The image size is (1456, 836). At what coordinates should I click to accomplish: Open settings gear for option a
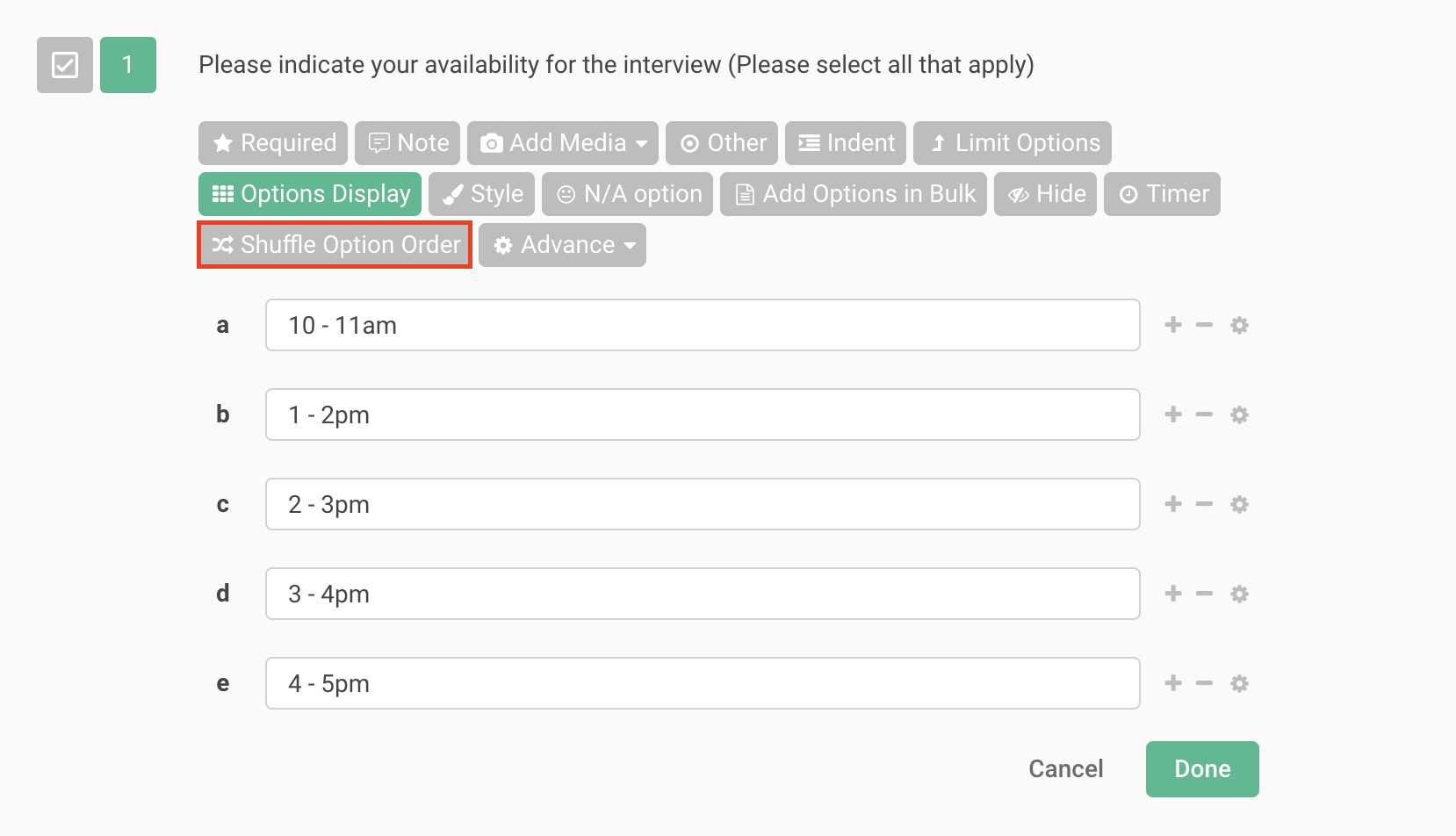[1239, 325]
